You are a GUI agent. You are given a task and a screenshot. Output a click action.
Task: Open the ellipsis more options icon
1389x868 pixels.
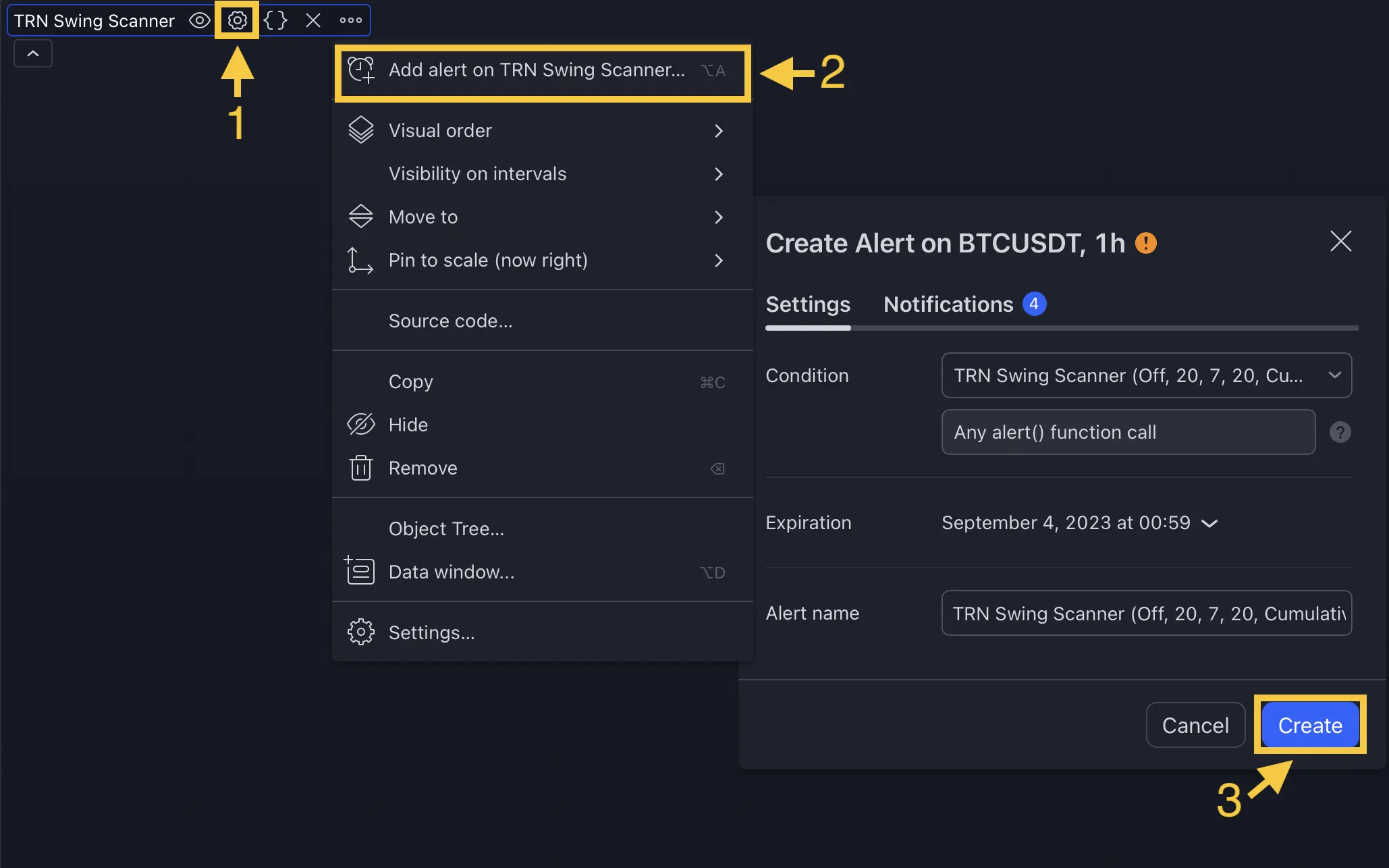coord(350,20)
